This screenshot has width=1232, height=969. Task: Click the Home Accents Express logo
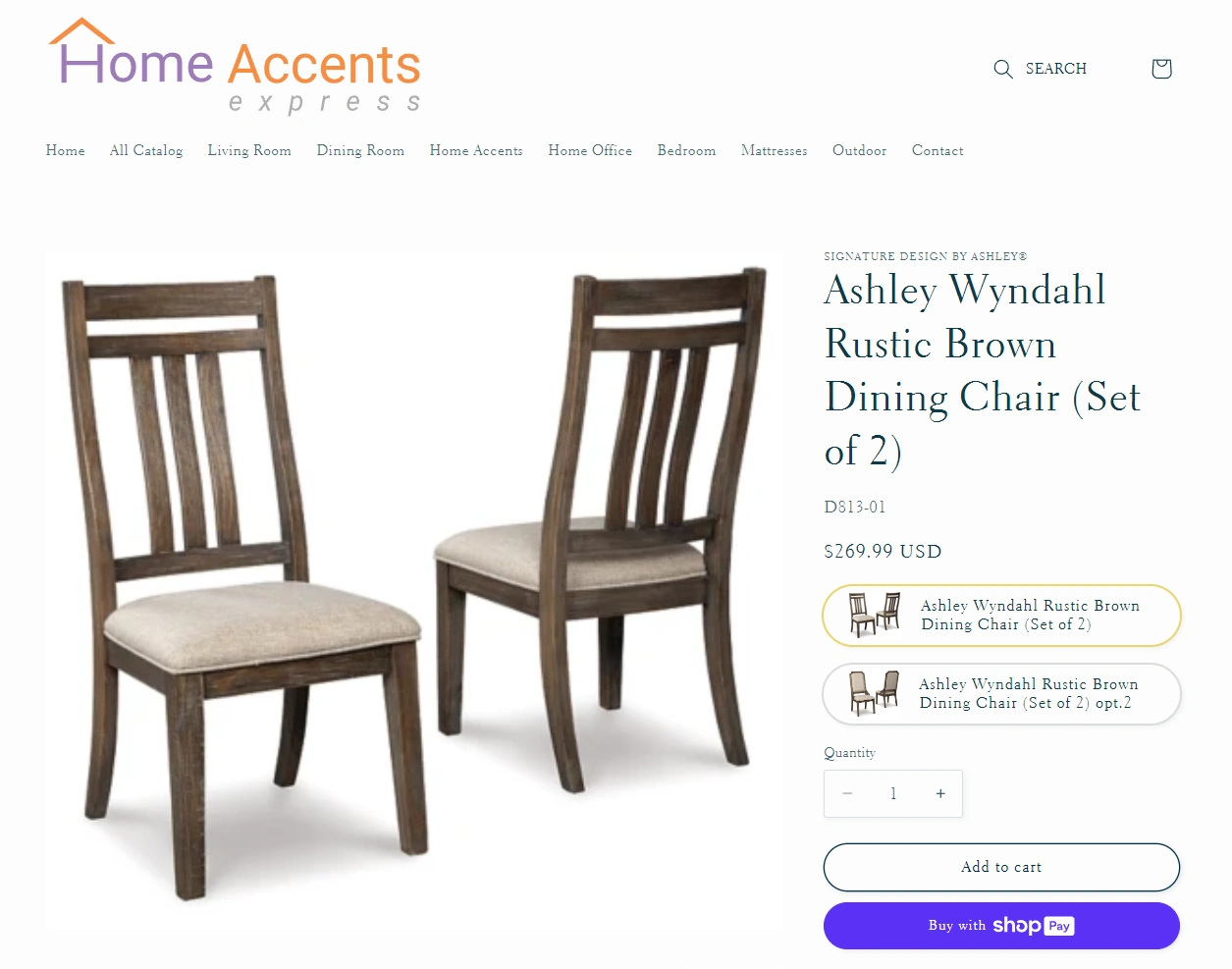pyautogui.click(x=236, y=66)
